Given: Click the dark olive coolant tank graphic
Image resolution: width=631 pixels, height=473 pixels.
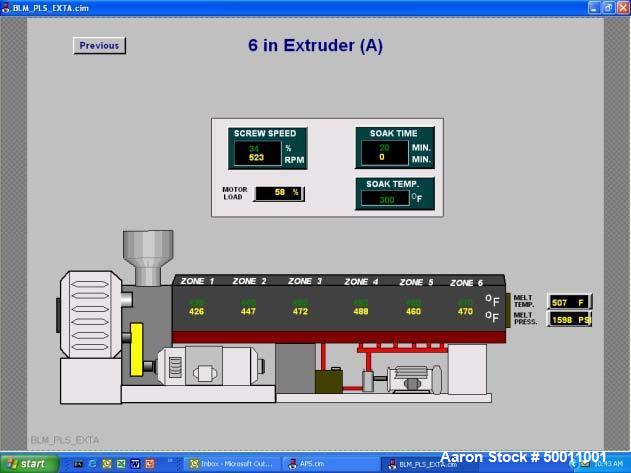Looking at the screenshot, I should tap(329, 381).
